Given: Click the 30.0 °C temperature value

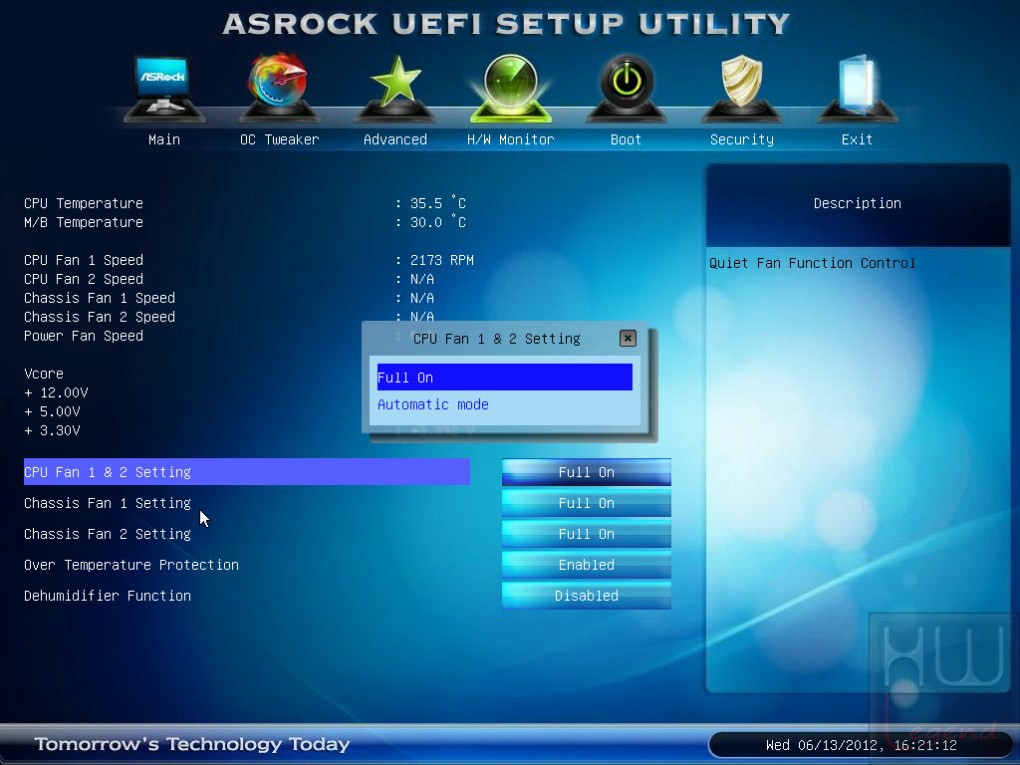Looking at the screenshot, I should coord(438,222).
